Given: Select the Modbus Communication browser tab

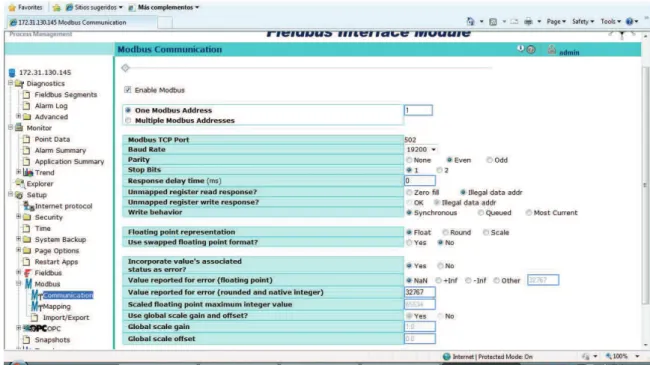Looking at the screenshot, I should click(82, 22).
